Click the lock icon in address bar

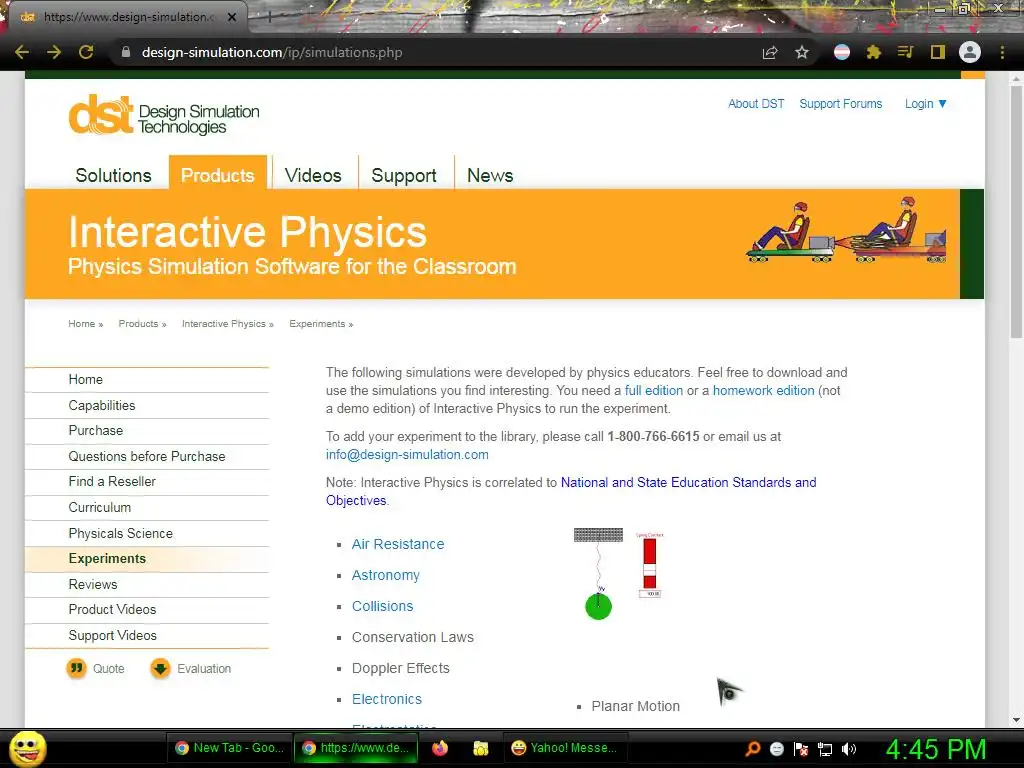(x=126, y=52)
